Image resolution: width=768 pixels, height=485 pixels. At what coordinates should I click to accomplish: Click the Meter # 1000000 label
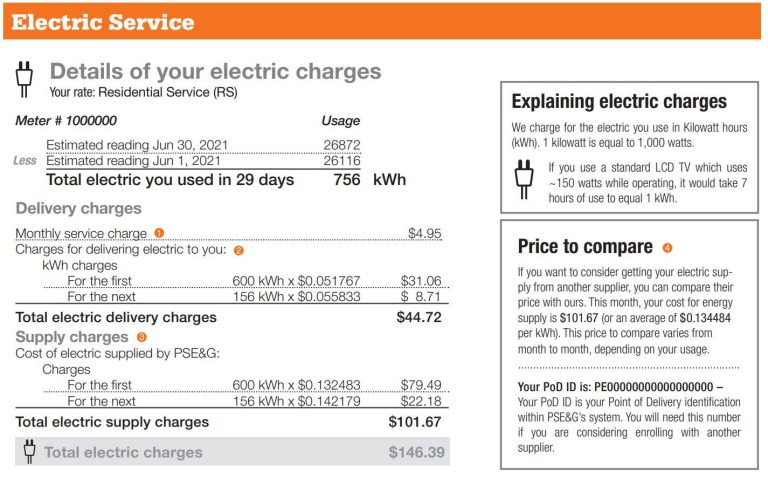point(60,121)
